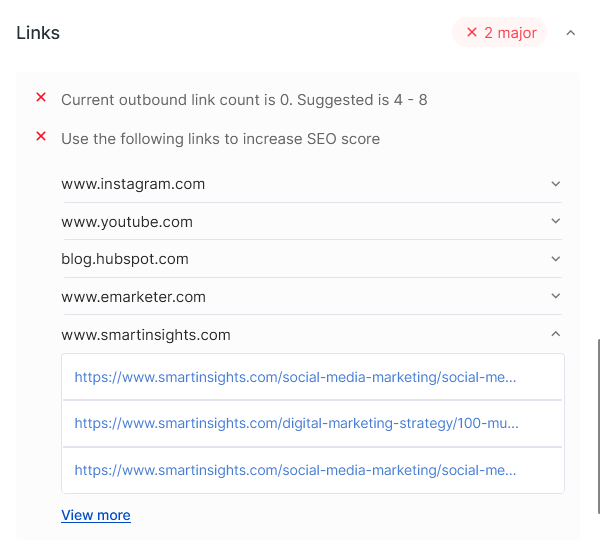Select the www.instagram.com row

click(133, 184)
